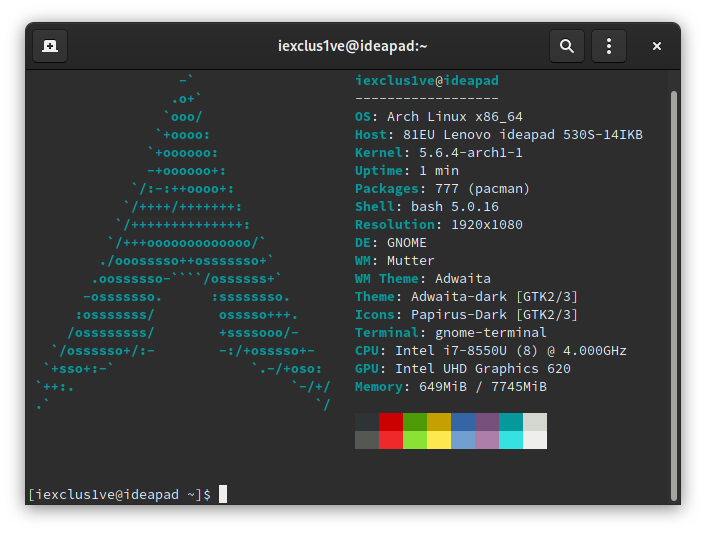Viewport: 706px width, 533px height.
Task: Click the dark purple color block
Action: (x=487, y=422)
